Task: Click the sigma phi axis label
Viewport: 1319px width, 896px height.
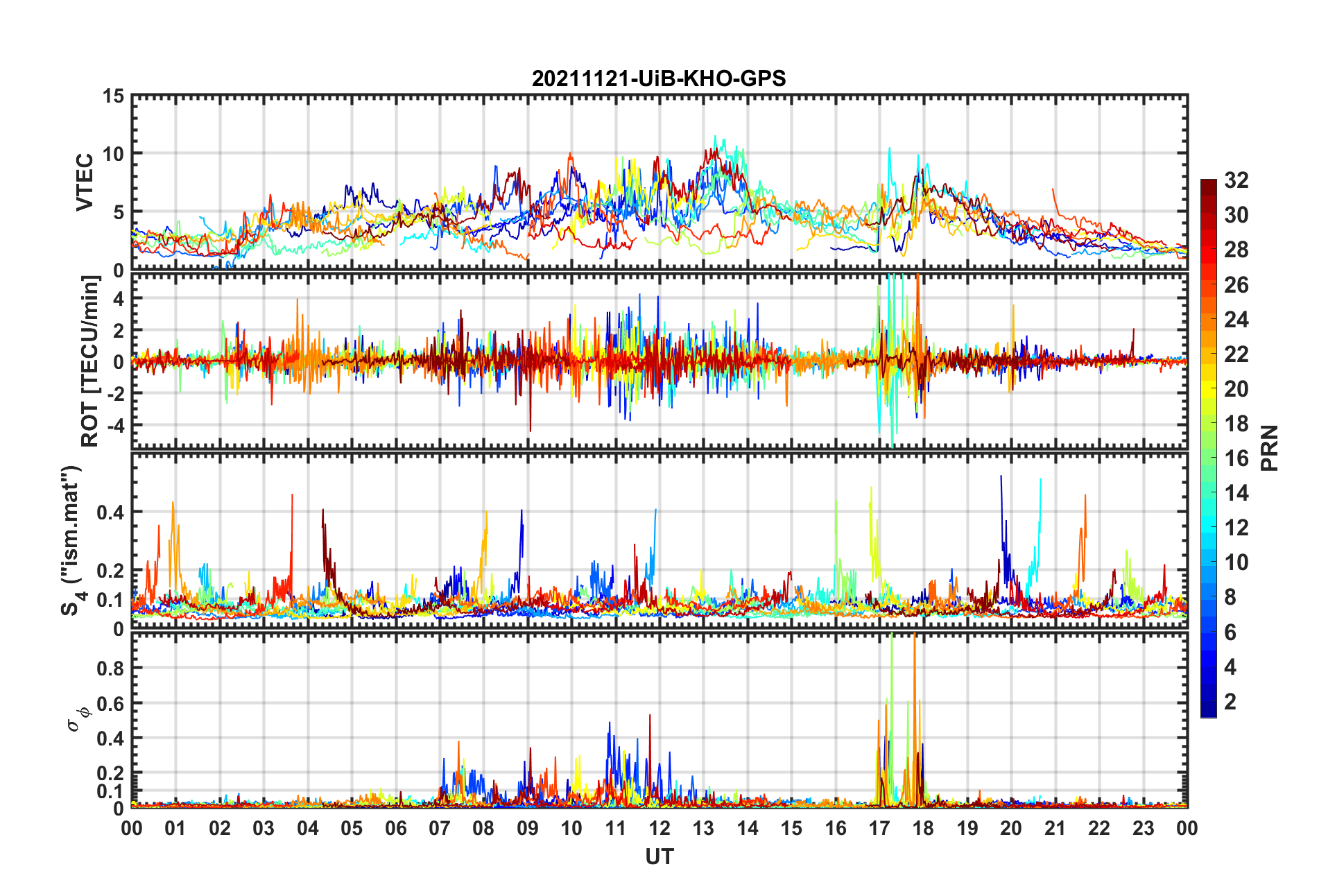Action: tap(78, 719)
